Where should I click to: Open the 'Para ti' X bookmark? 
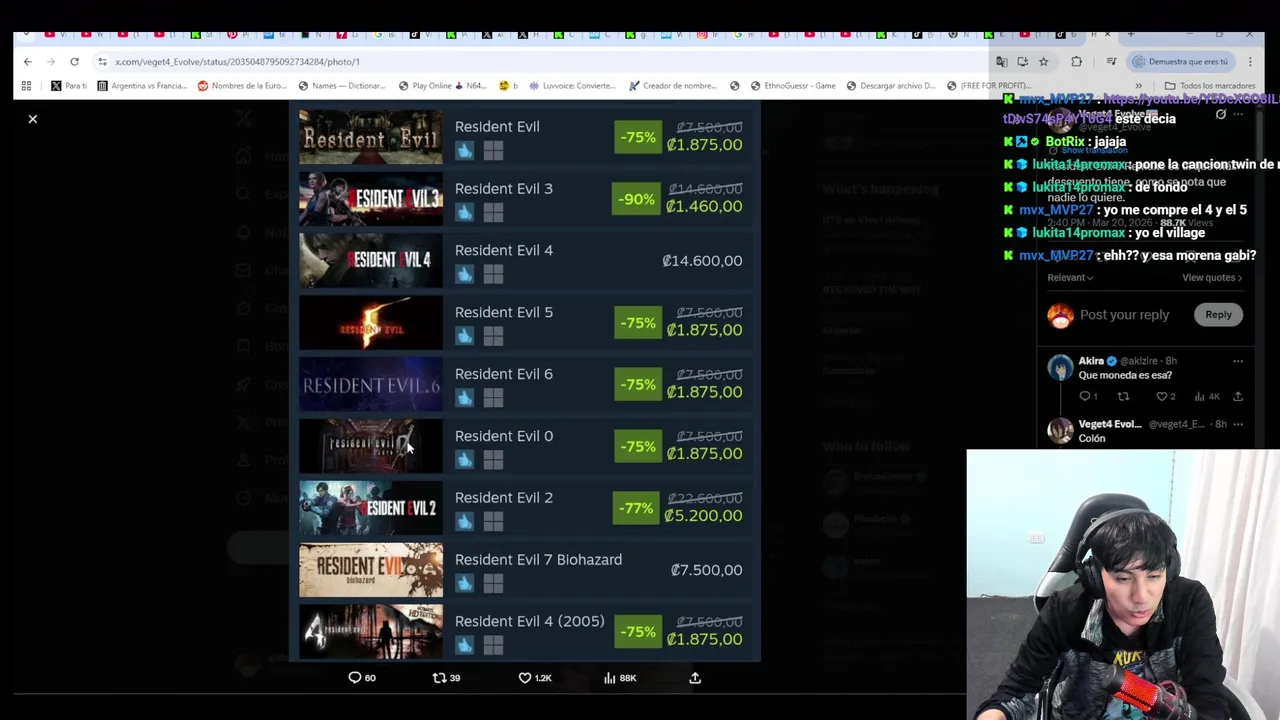(68, 86)
